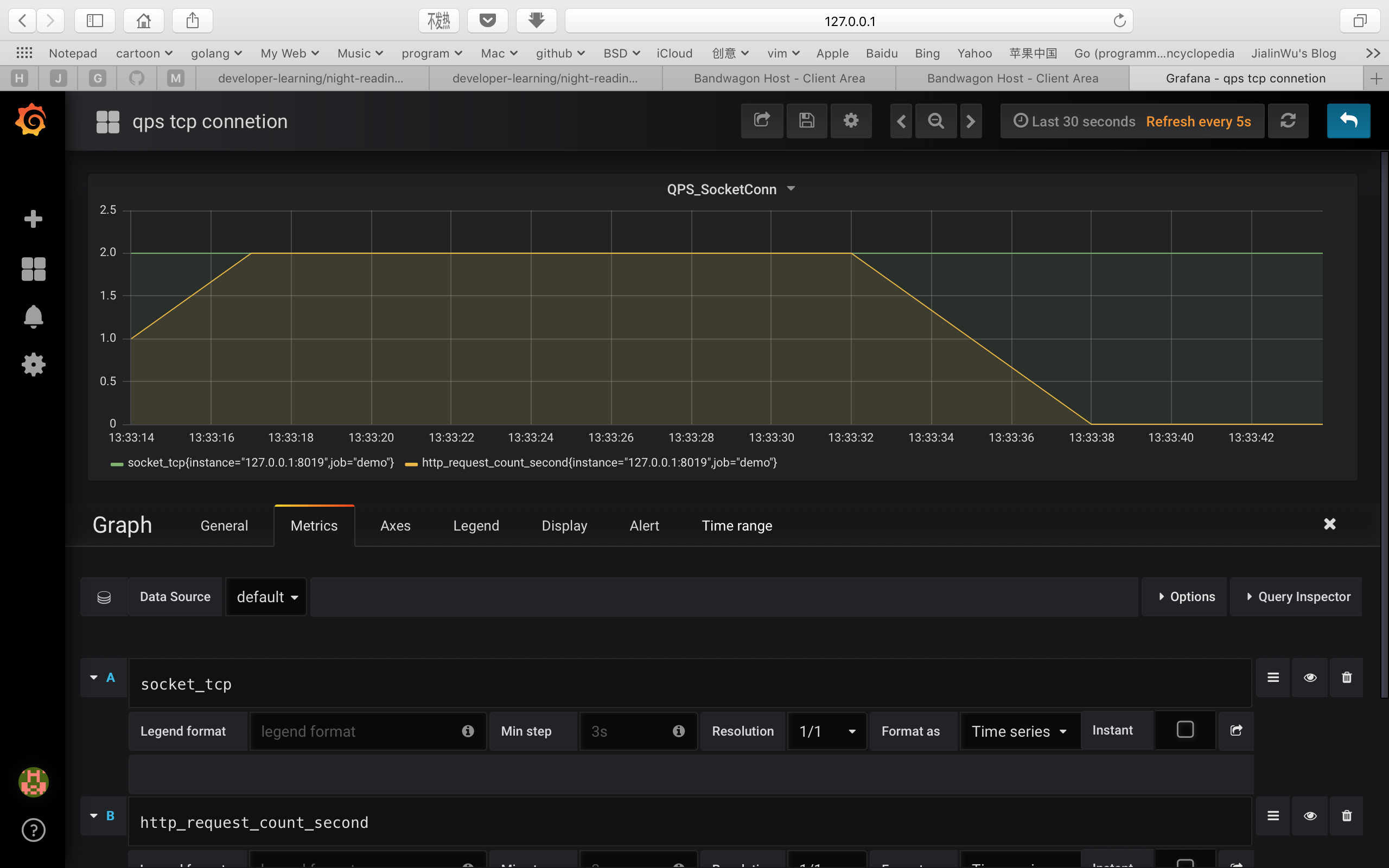Shift time range backward with left arrow
1389x868 pixels.
pos(901,121)
